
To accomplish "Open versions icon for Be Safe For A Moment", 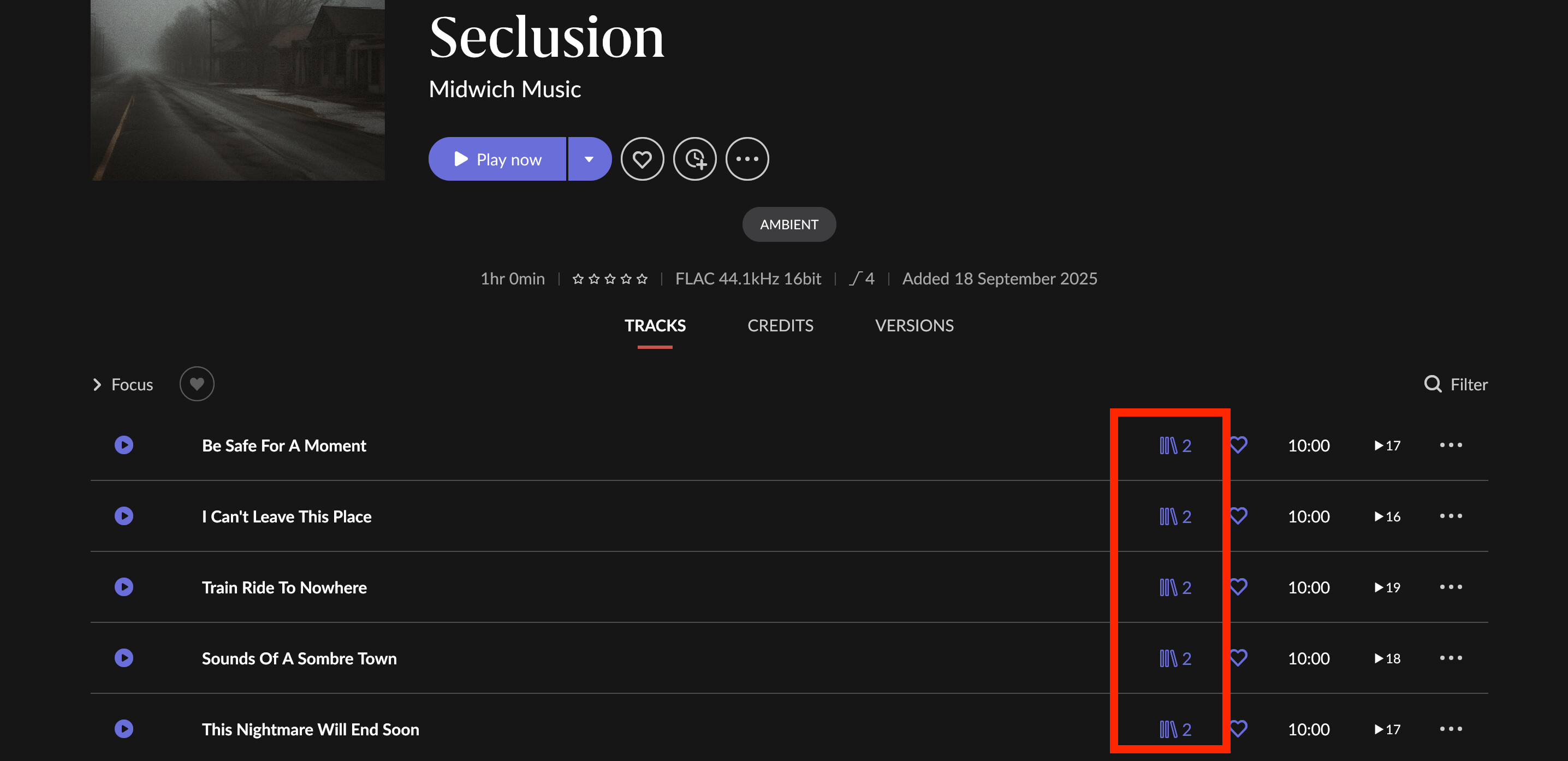I will click(1174, 445).
